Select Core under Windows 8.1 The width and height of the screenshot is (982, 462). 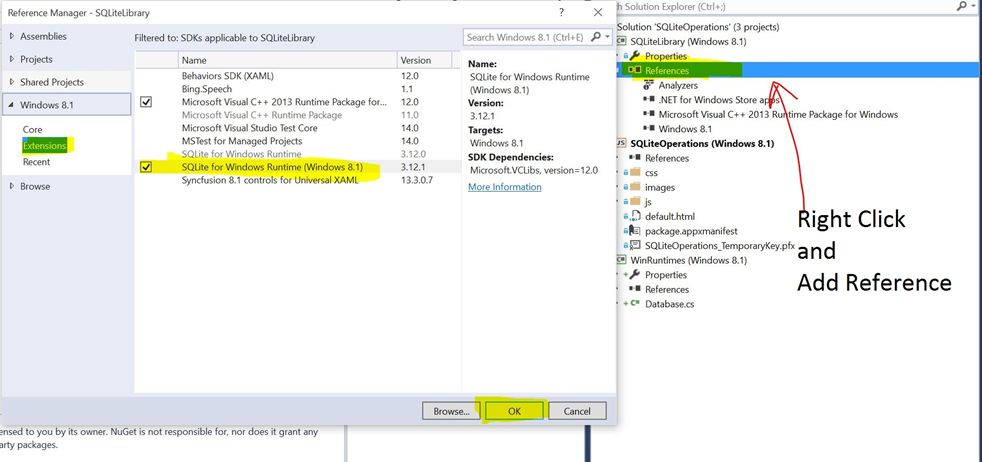[33, 130]
